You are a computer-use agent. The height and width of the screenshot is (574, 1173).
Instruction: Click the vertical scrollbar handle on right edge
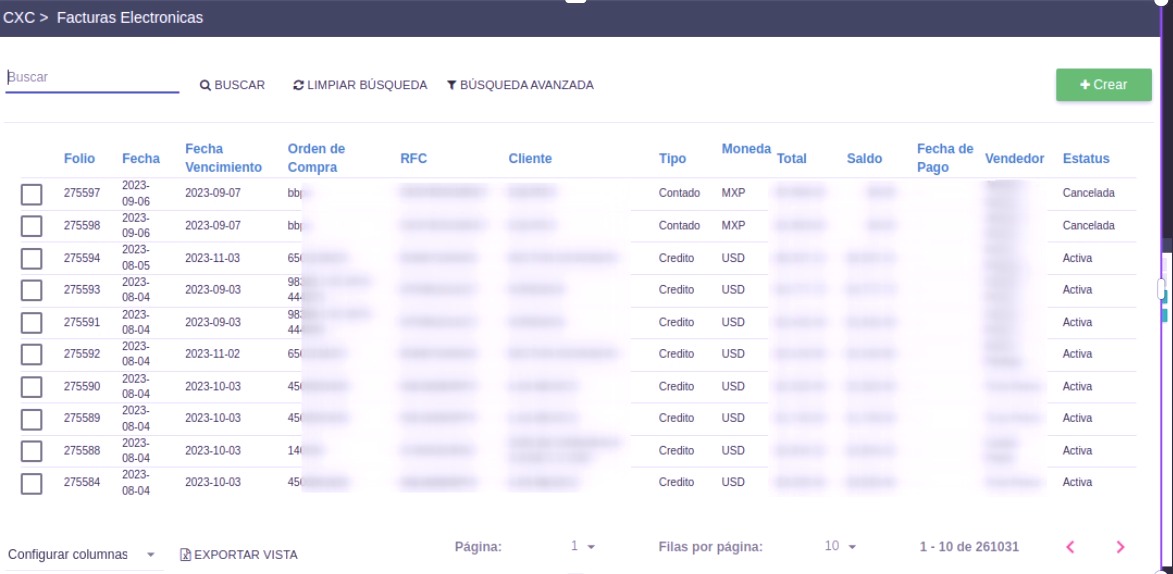coord(1161,289)
